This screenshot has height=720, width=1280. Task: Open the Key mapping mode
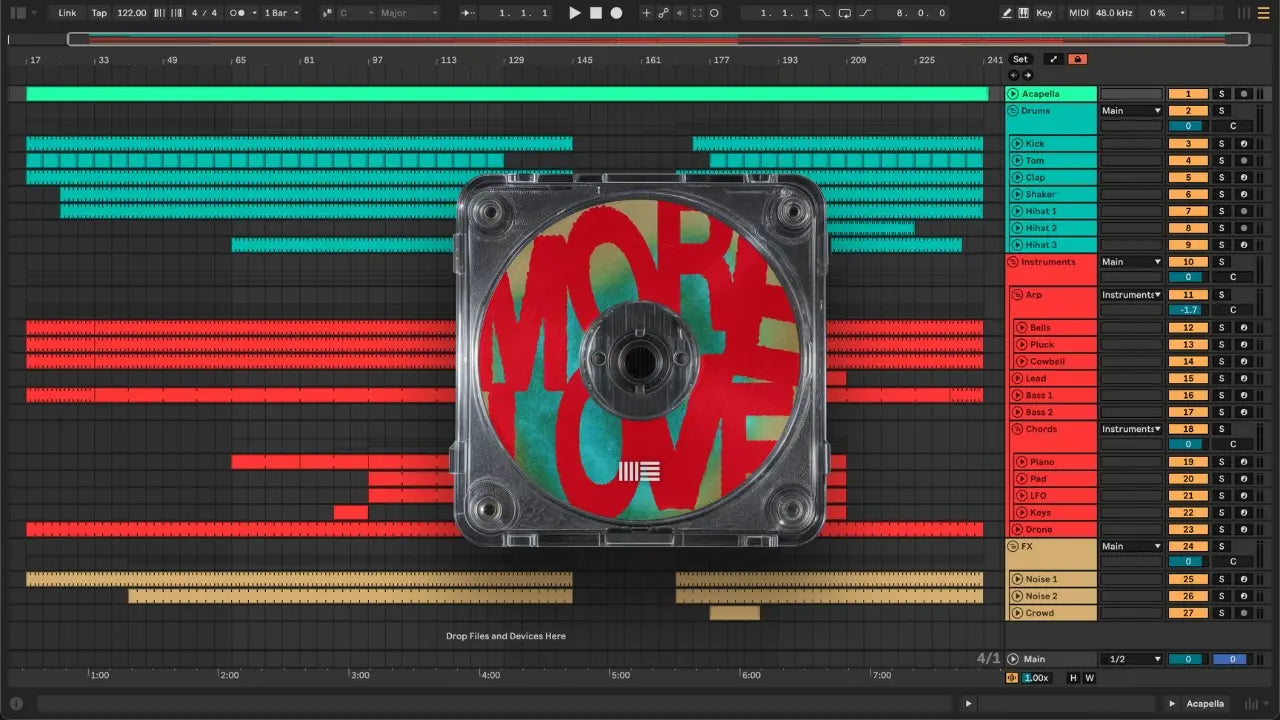pyautogui.click(x=1044, y=13)
